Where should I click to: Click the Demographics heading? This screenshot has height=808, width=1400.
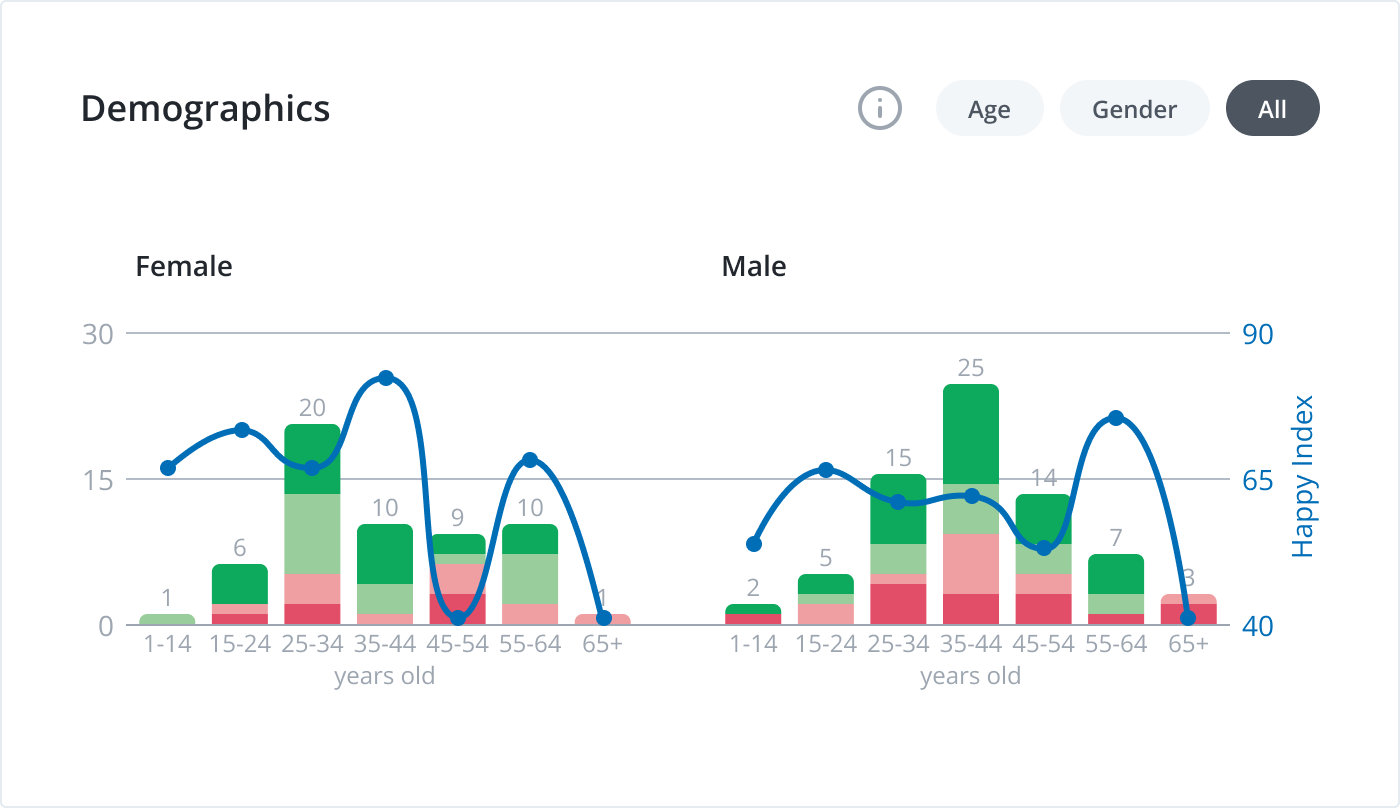pos(206,108)
